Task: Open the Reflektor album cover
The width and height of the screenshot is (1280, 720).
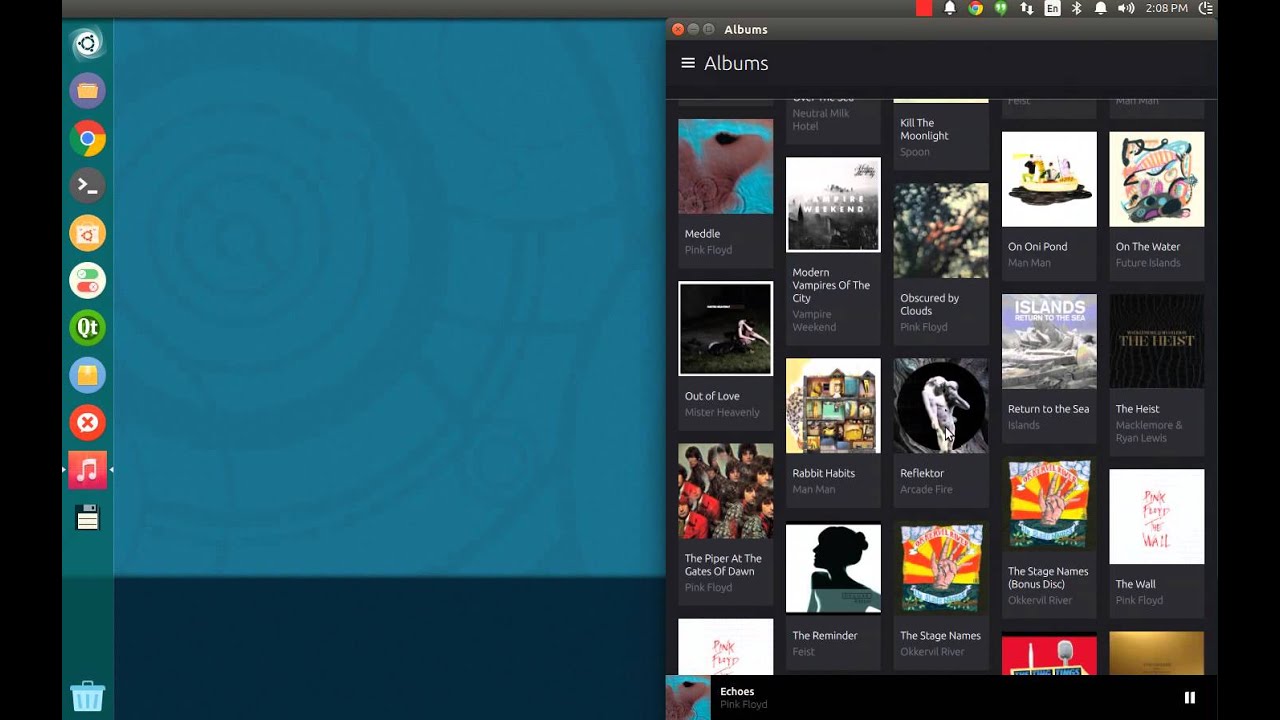Action: [941, 406]
